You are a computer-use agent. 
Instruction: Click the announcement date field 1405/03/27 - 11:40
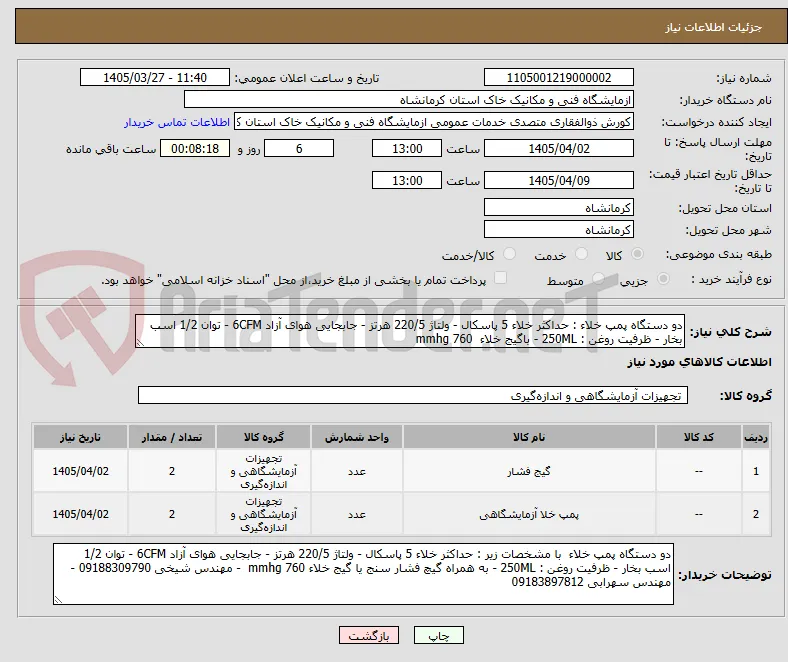tap(155, 77)
